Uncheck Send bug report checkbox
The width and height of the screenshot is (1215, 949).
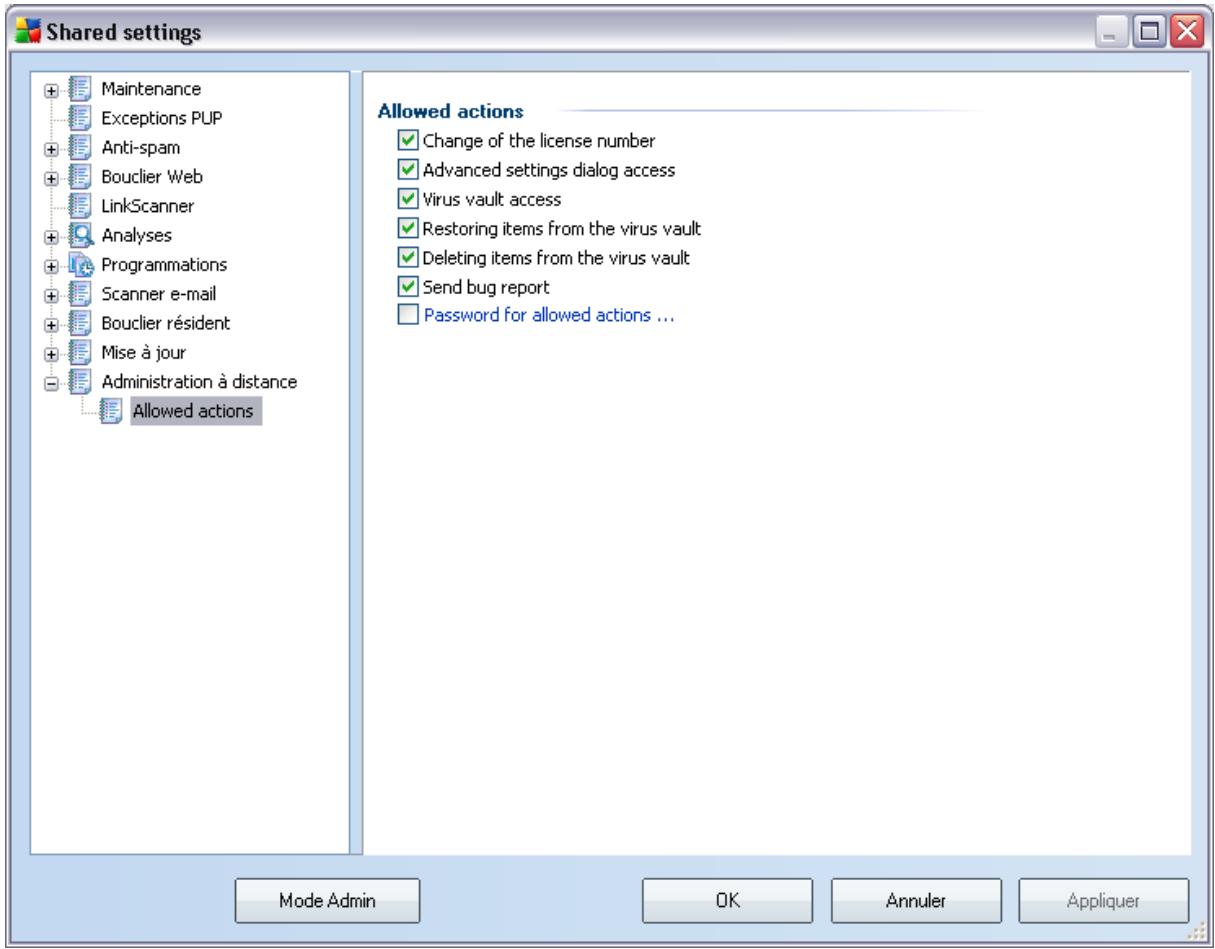[406, 288]
